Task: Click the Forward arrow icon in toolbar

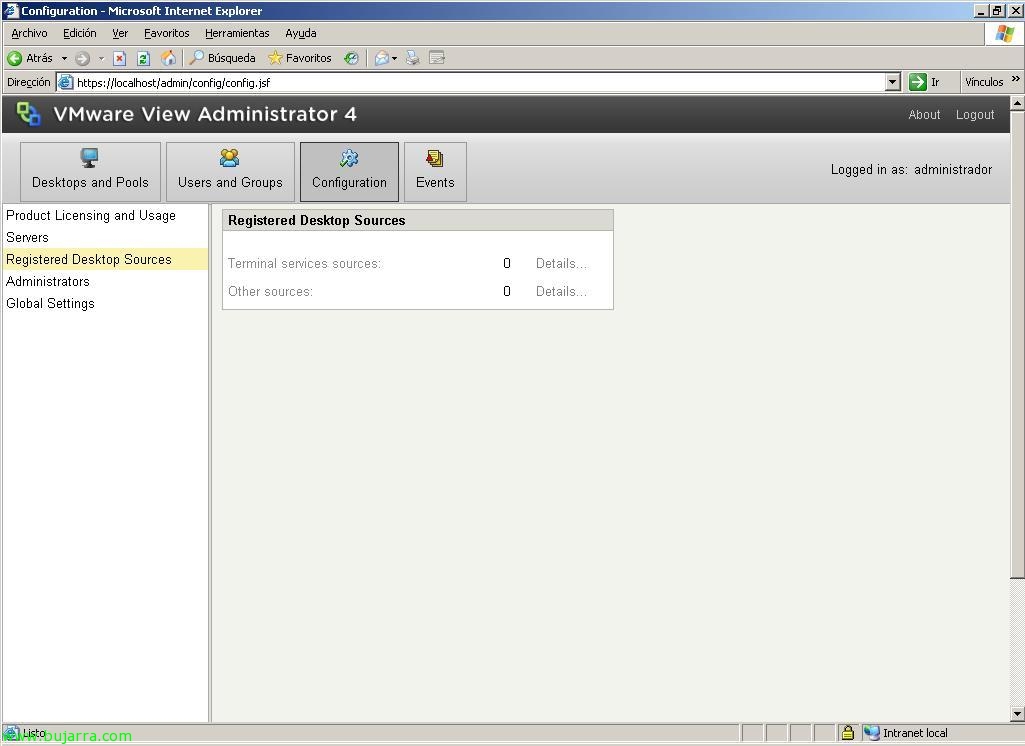Action: pos(82,58)
